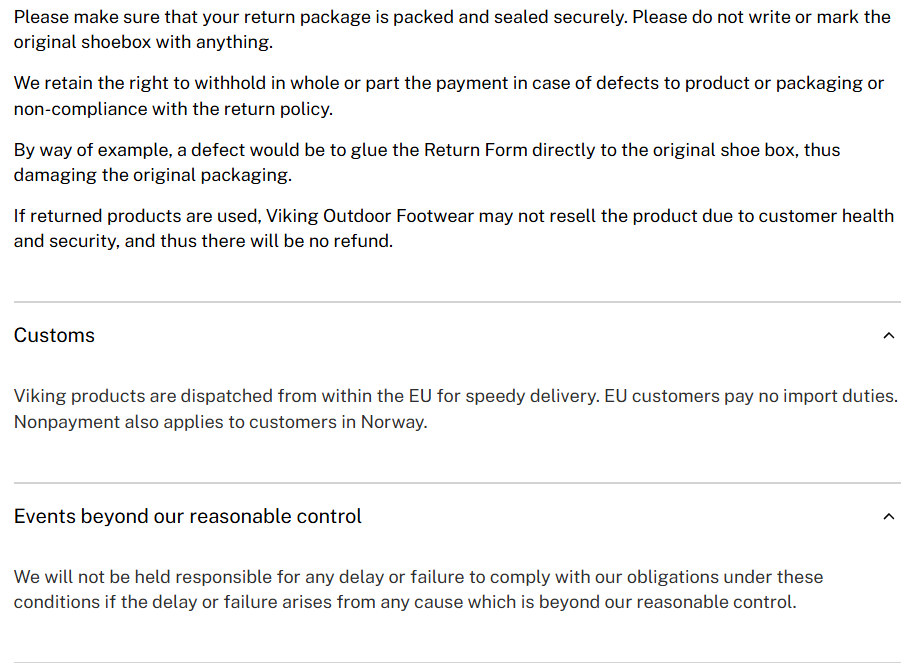This screenshot has height=670, width=912.
Task: Click the Customs accordion heading
Action: pos(55,336)
